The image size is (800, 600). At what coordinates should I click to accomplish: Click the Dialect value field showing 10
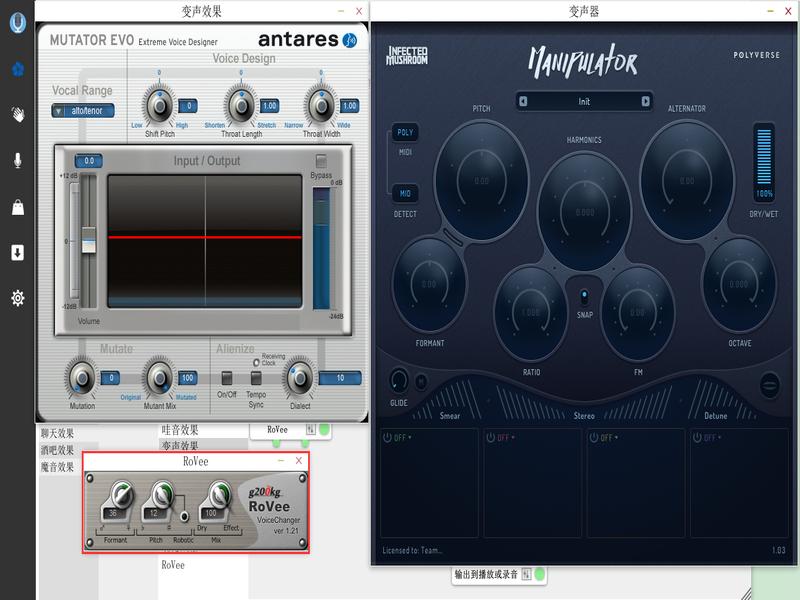(340, 378)
